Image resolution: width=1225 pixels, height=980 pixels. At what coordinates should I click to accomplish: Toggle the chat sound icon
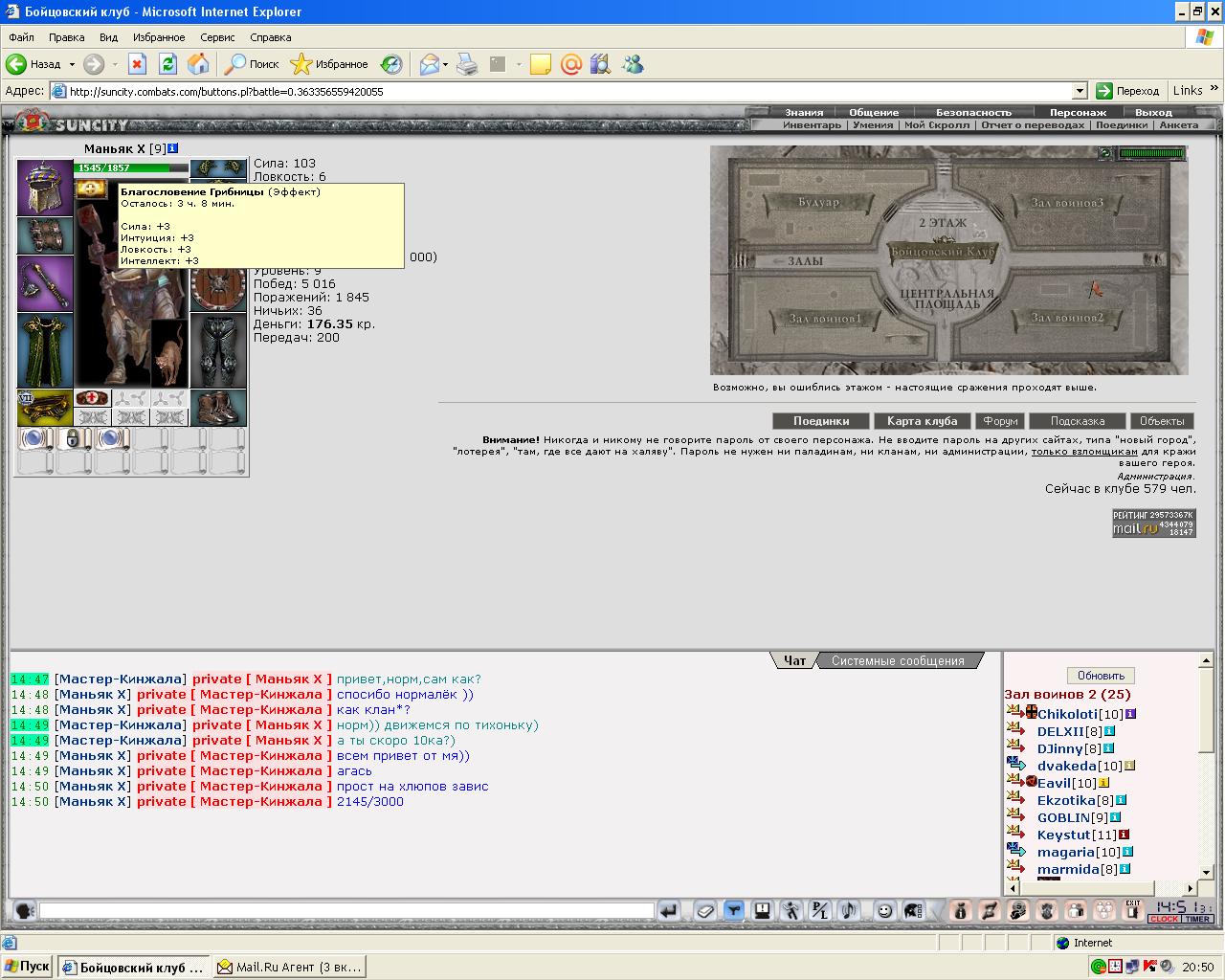[848, 910]
